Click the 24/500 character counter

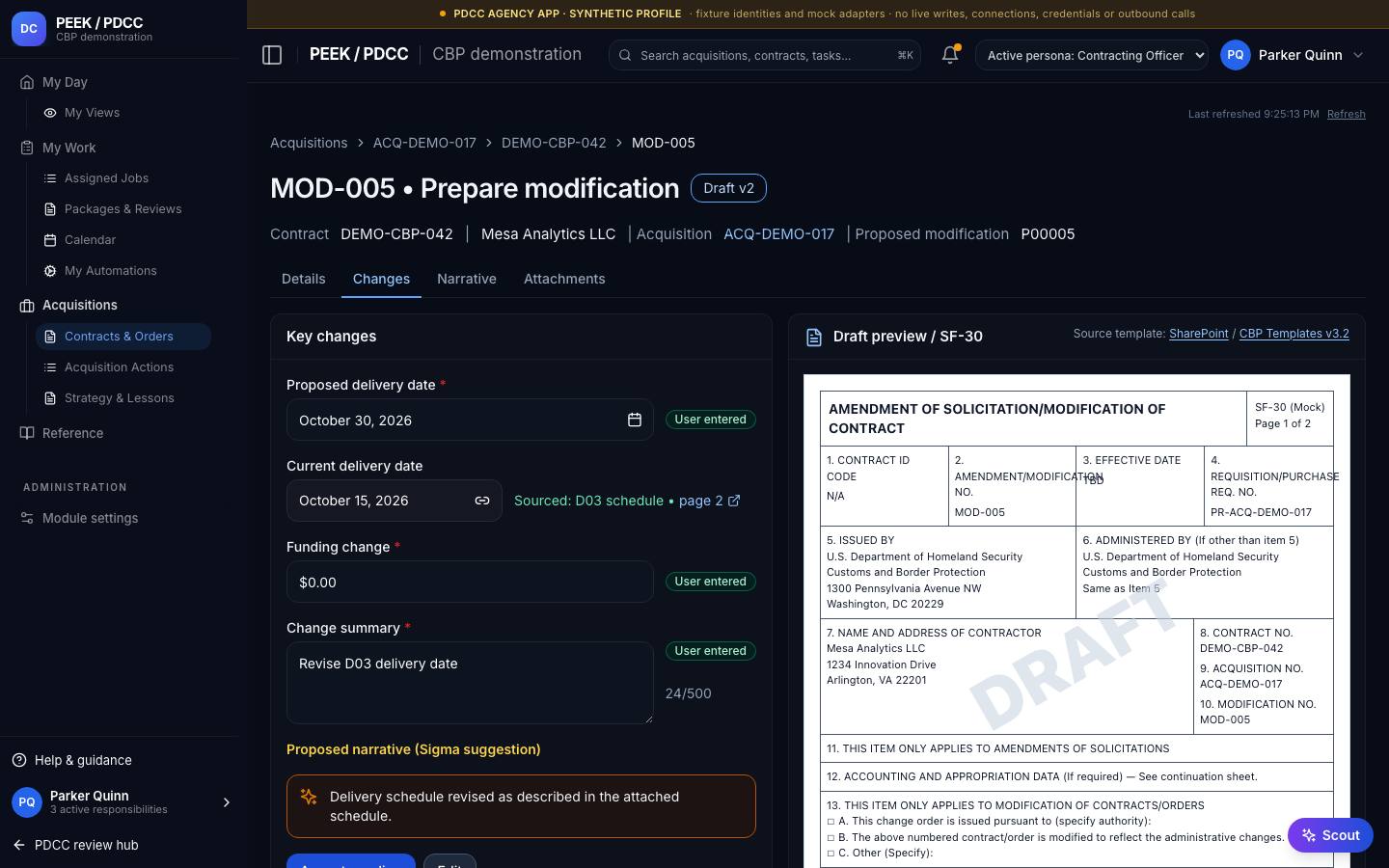coord(688,693)
